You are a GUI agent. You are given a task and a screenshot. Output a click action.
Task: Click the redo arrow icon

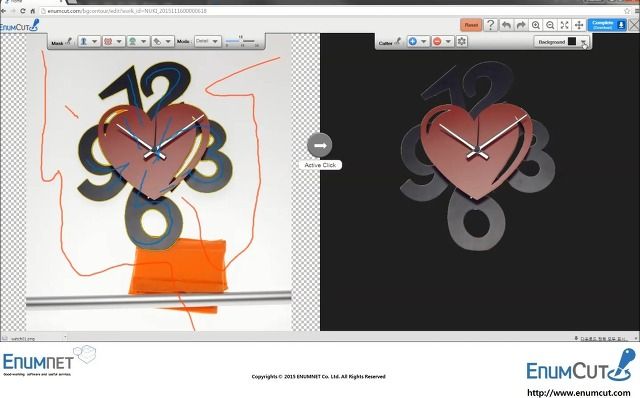click(521, 25)
